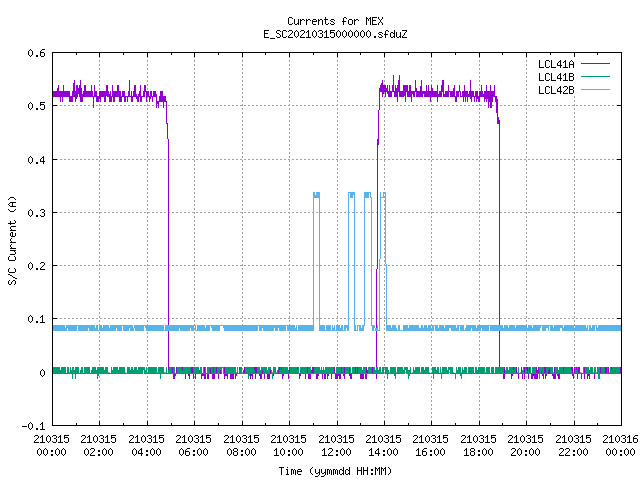Viewport: 640px width, 480px height.
Task: Click the 210315 18:00 x-axis tick label
Action: [x=478, y=445]
